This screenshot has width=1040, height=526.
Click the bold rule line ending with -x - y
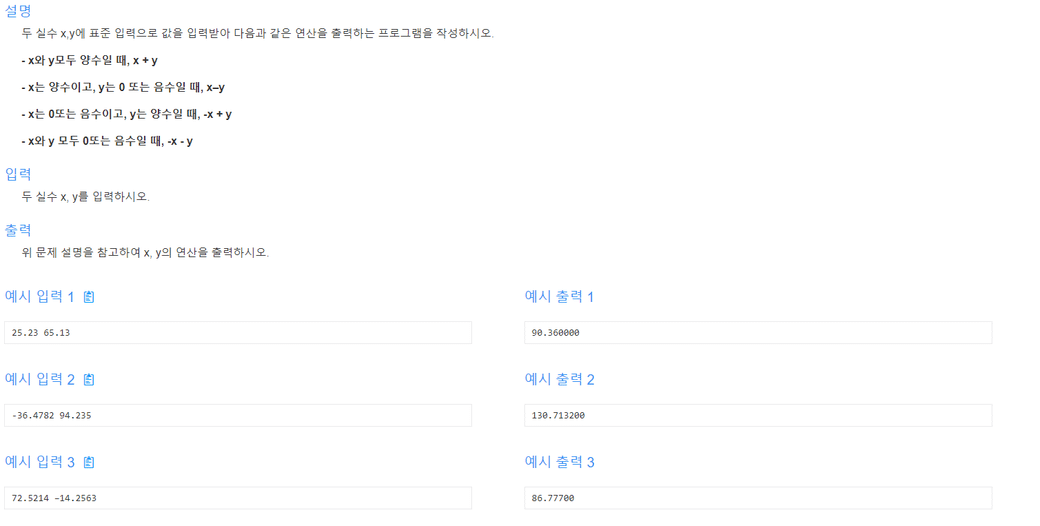107,141
